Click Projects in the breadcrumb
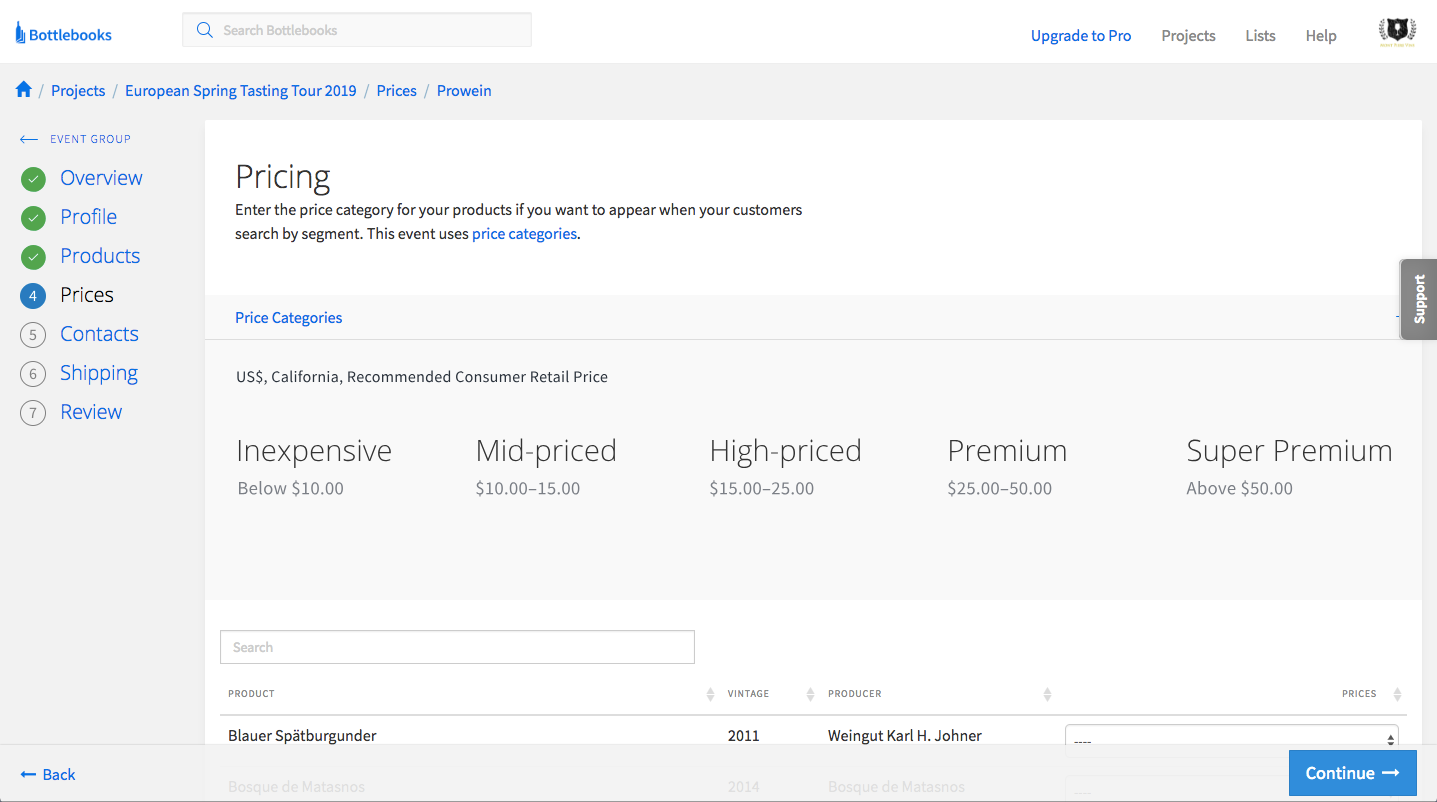Viewport: 1437px width, 802px height. coord(78,91)
